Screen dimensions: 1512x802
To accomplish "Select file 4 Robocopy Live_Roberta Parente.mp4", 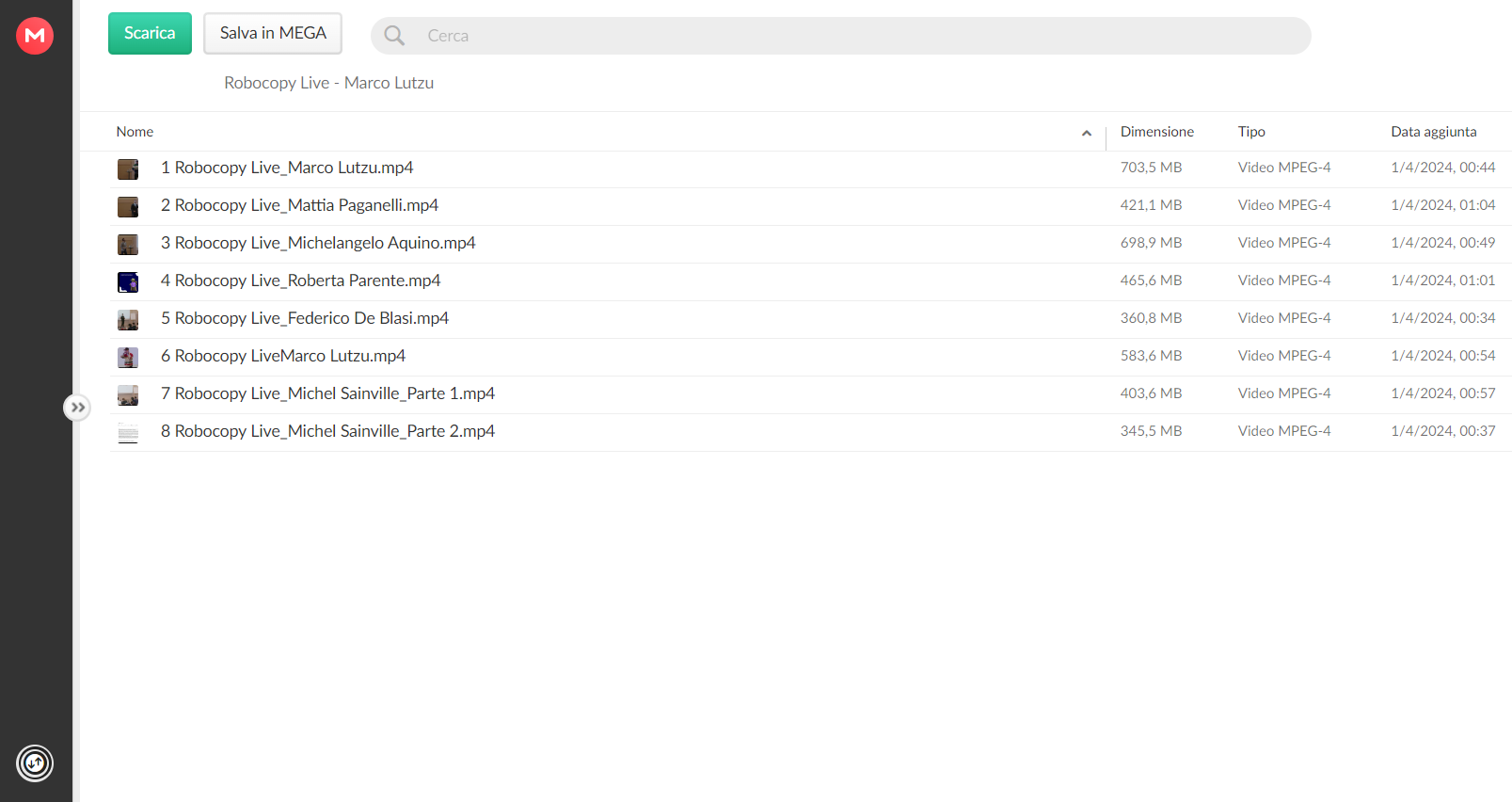I will coord(300,281).
